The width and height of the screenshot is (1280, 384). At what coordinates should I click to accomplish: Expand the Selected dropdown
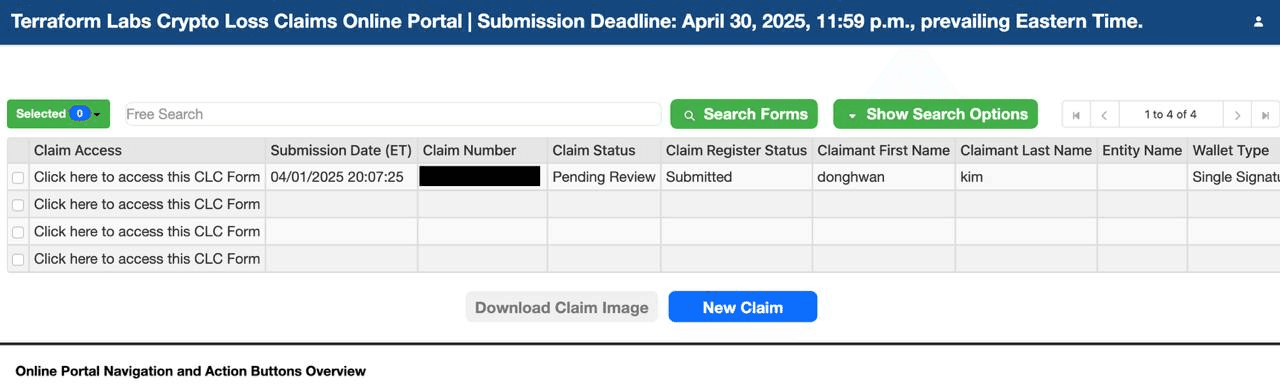[58, 114]
